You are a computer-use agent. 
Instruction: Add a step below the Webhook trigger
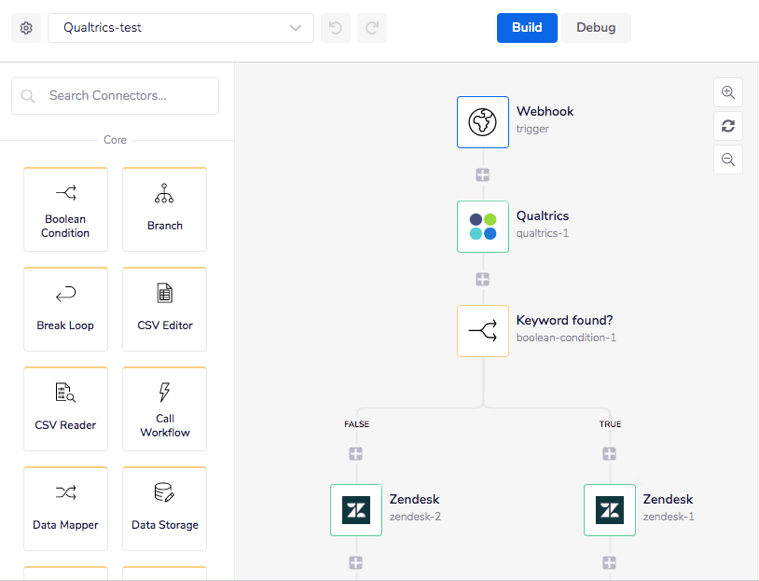483,175
